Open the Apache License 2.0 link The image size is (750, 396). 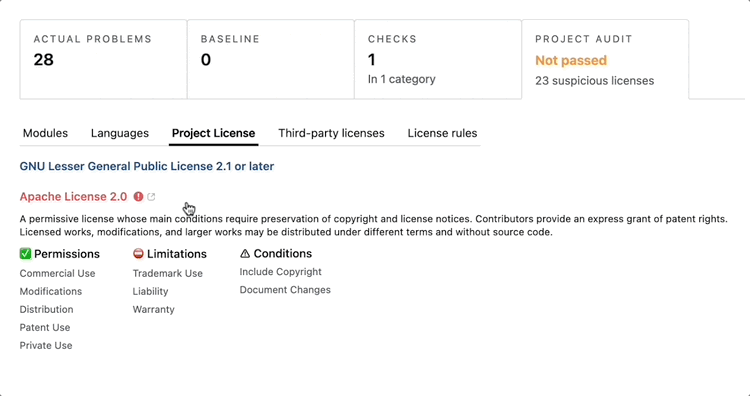pos(73,197)
